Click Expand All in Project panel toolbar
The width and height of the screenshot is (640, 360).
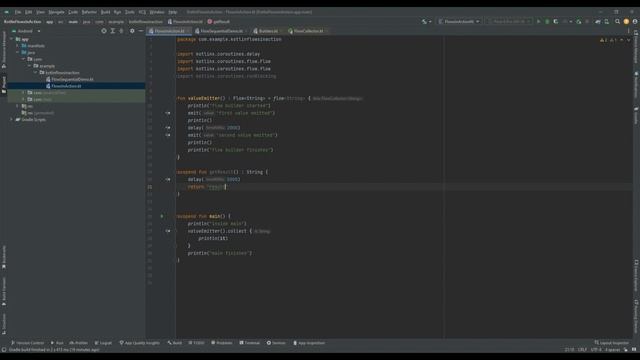[x=113, y=31]
